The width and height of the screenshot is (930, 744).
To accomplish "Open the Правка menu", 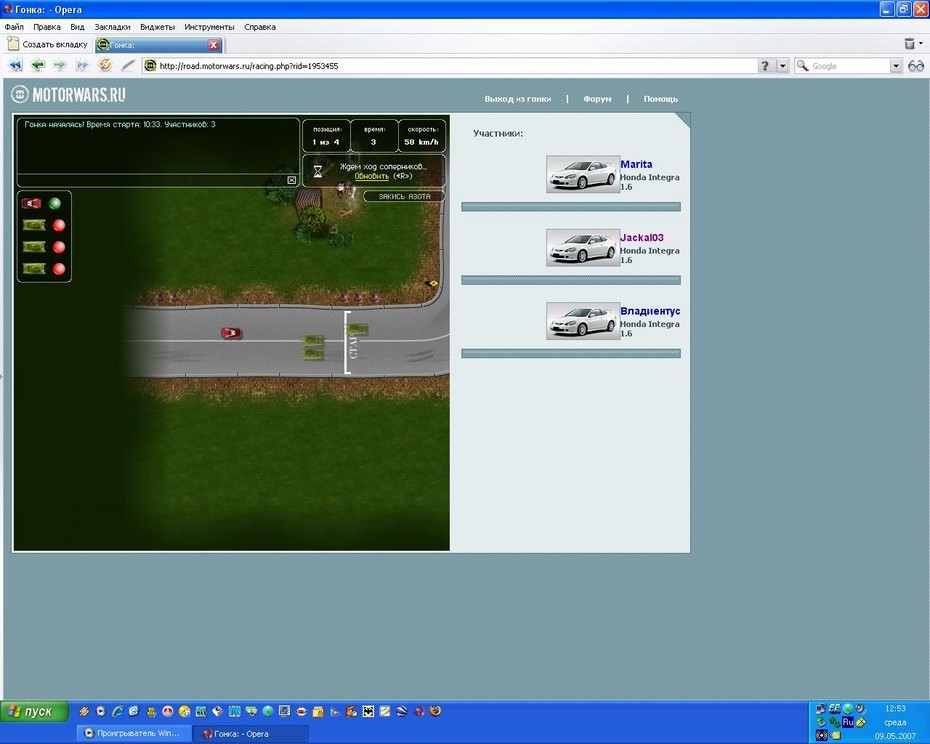I will (47, 27).
